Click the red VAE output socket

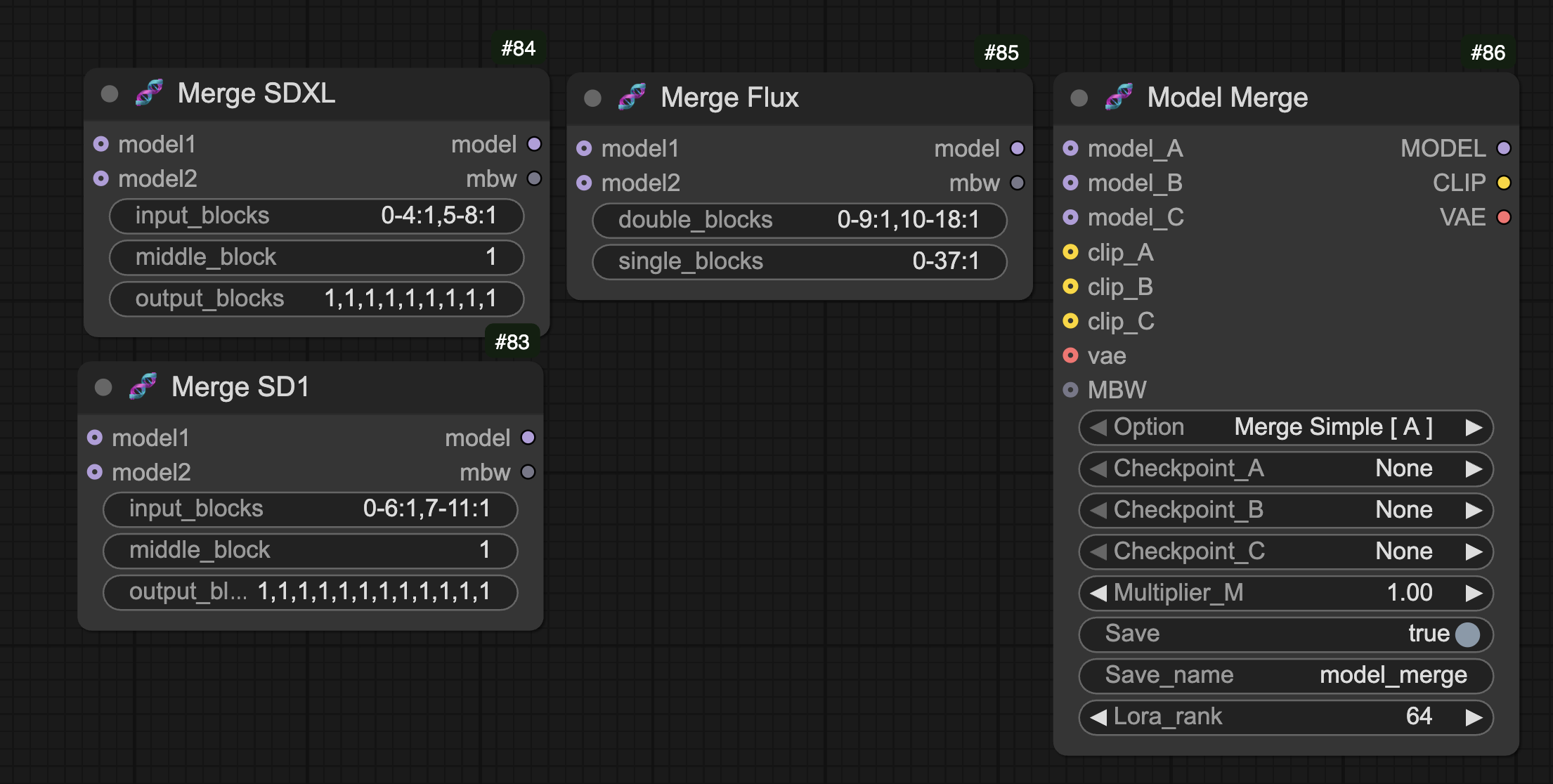click(x=1504, y=217)
